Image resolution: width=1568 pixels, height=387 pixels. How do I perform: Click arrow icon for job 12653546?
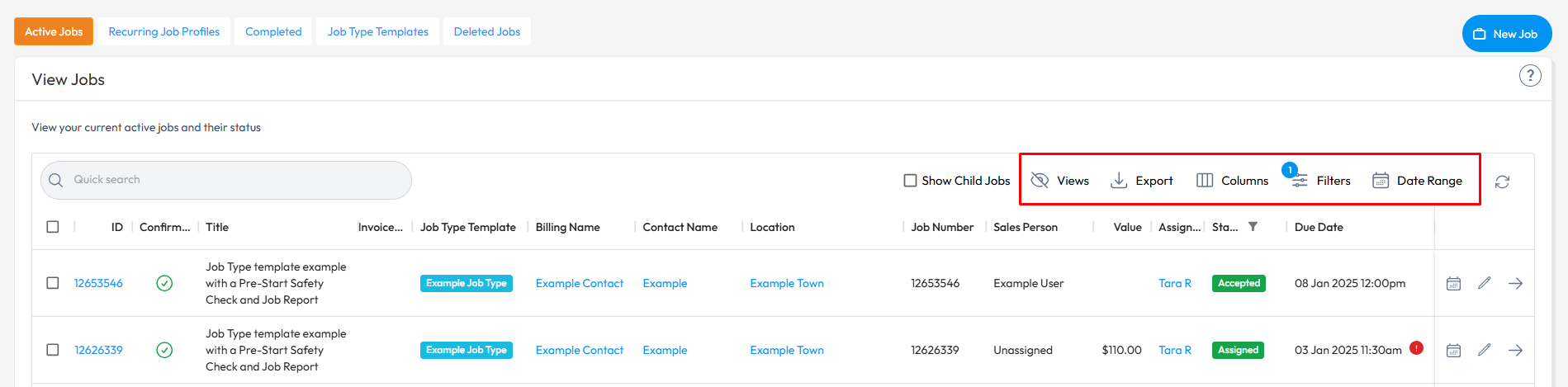coord(1515,283)
